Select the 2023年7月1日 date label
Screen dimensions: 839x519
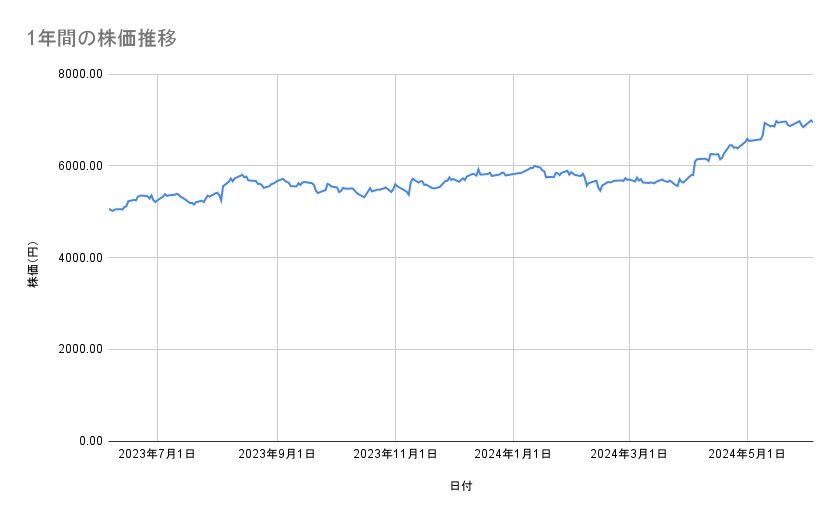click(x=157, y=455)
